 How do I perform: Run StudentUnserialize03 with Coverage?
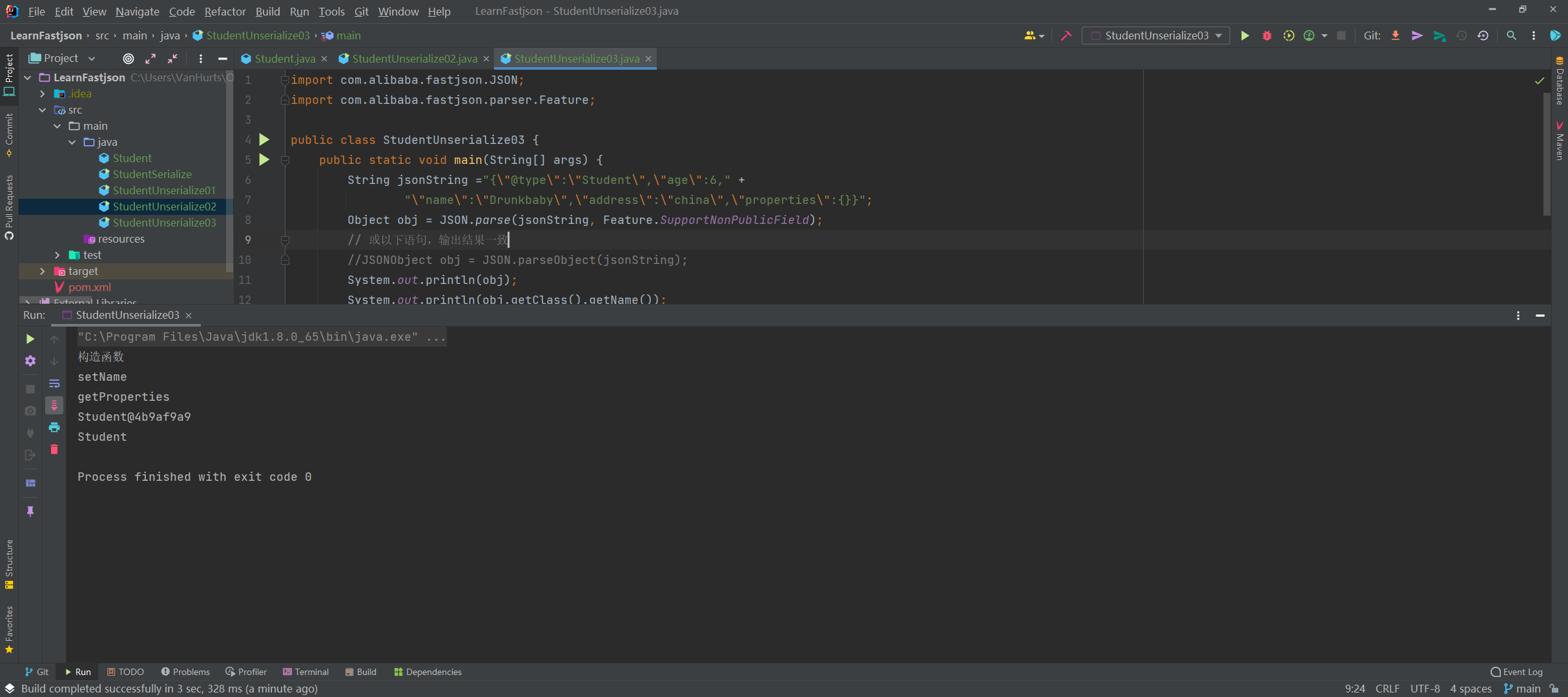tap(1289, 35)
